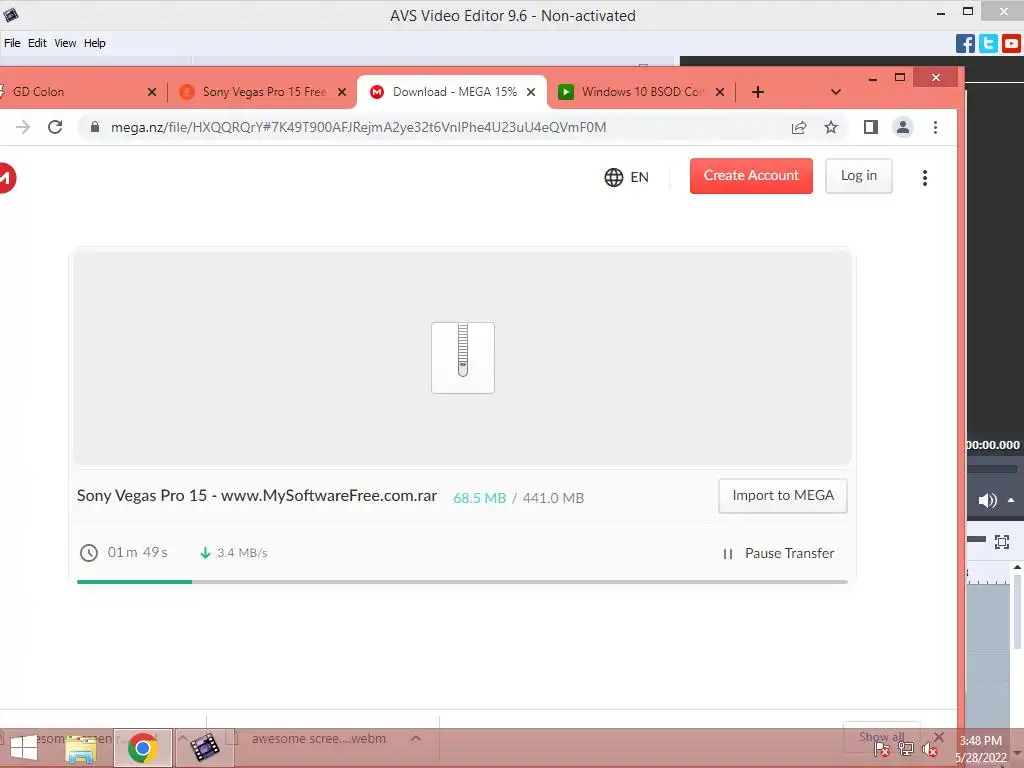Viewport: 1024px width, 768px height.
Task: Click the 441.0 MB total size text
Action: [553, 498]
